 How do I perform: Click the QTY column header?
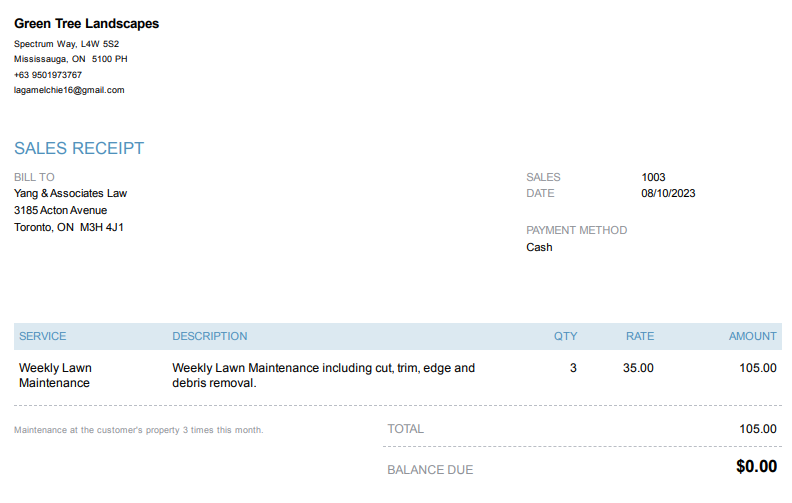tap(565, 336)
